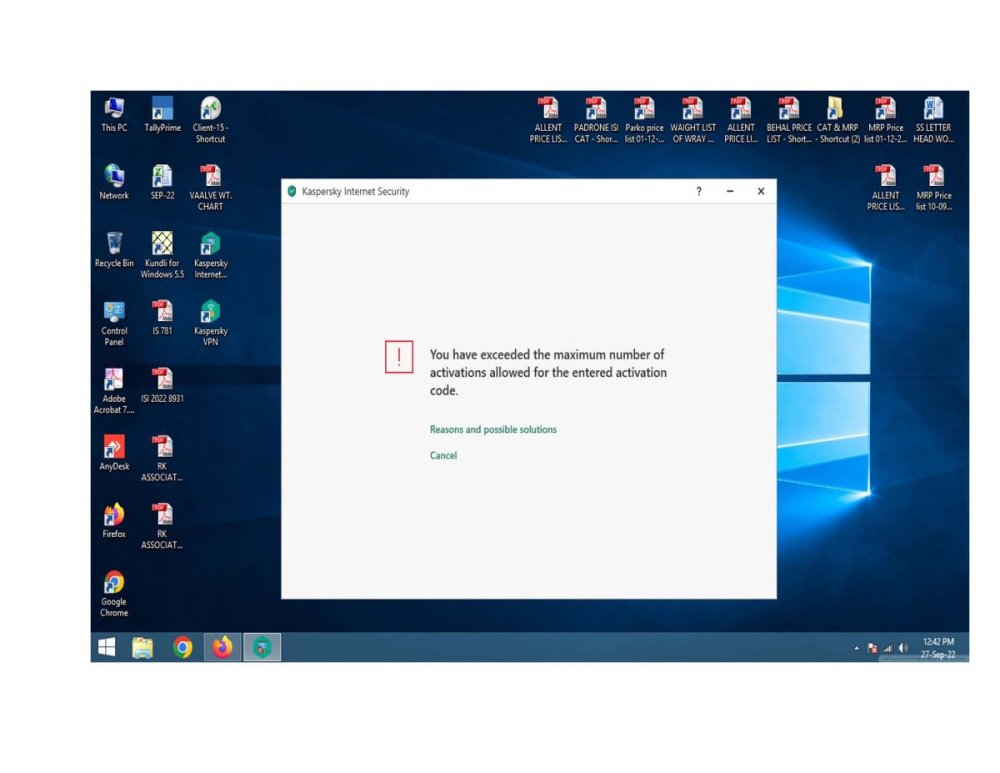Open the CAT & MRP Shortcut folder
Image resolution: width=1000 pixels, height=773 pixels.
point(837,110)
